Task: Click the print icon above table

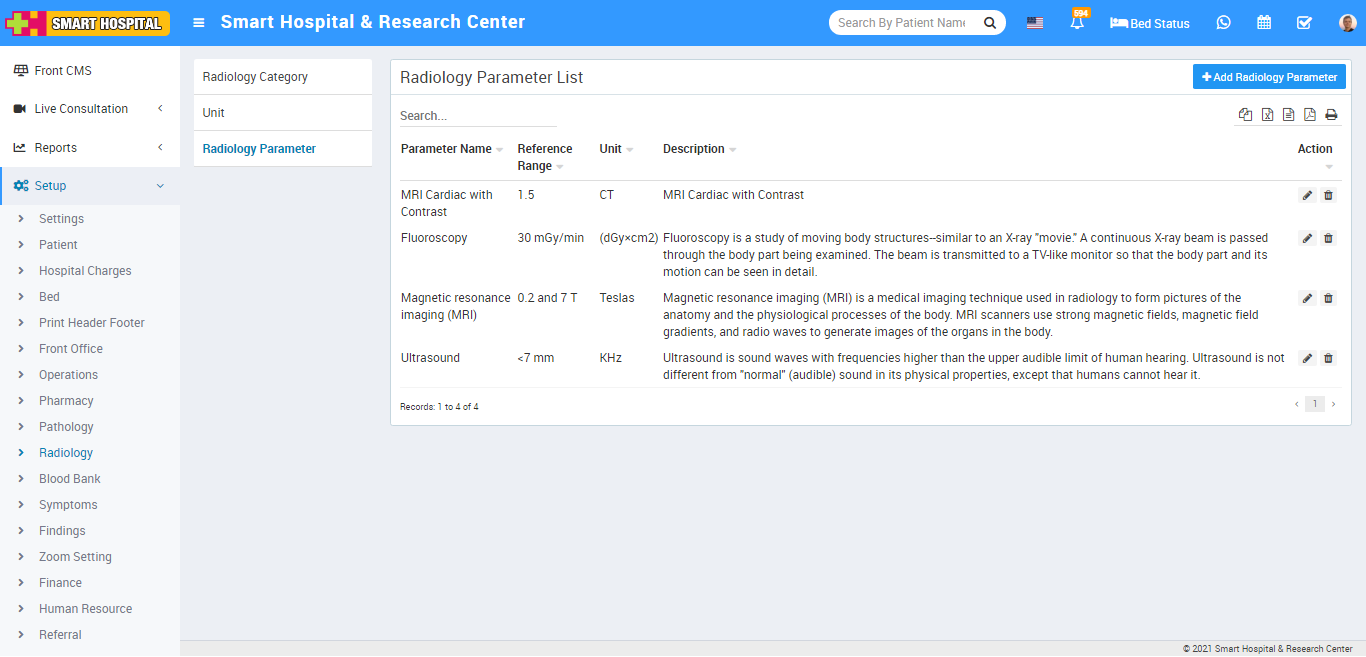Action: pos(1331,115)
